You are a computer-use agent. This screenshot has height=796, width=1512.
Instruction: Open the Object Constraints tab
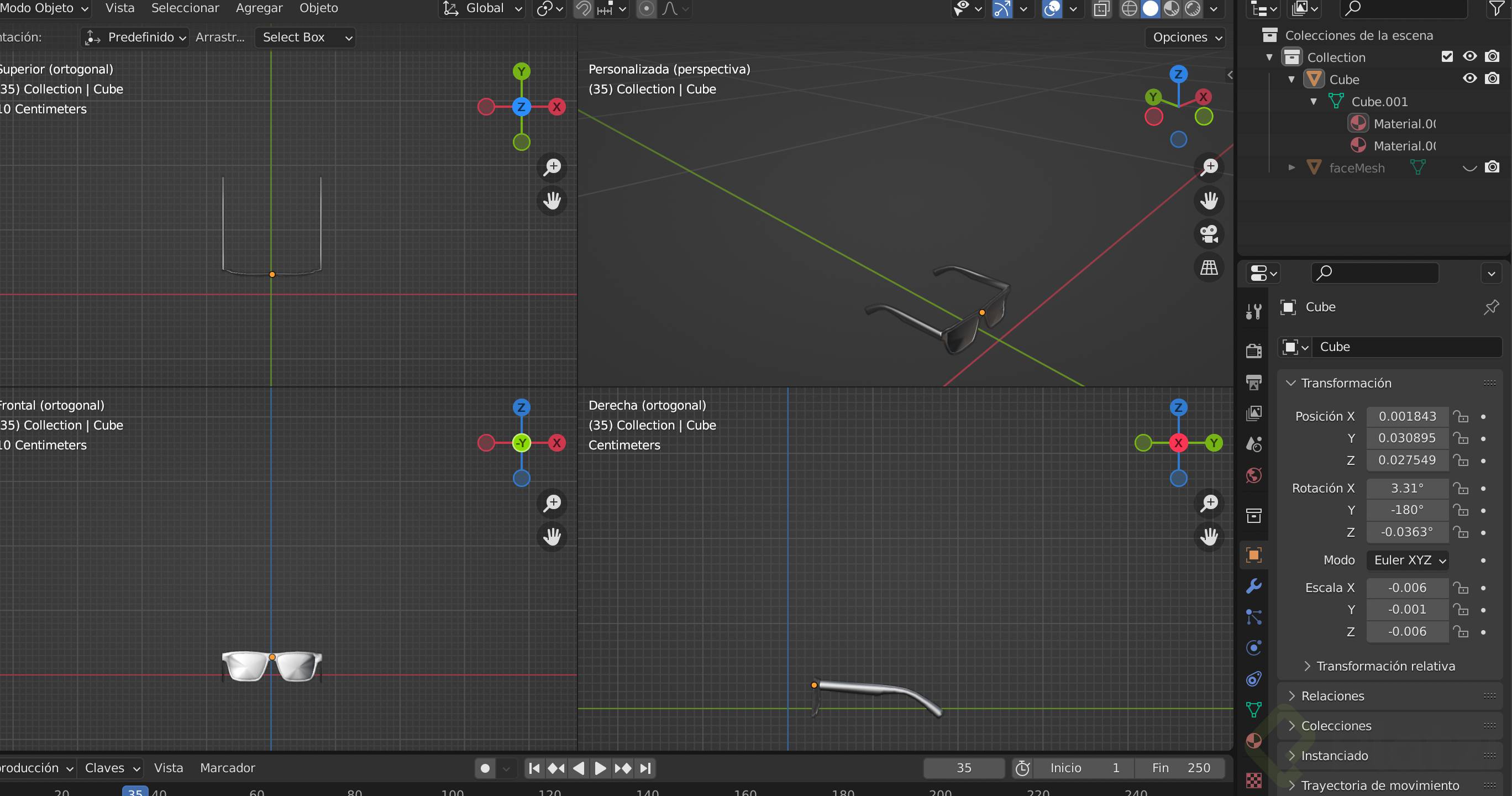point(1254,679)
